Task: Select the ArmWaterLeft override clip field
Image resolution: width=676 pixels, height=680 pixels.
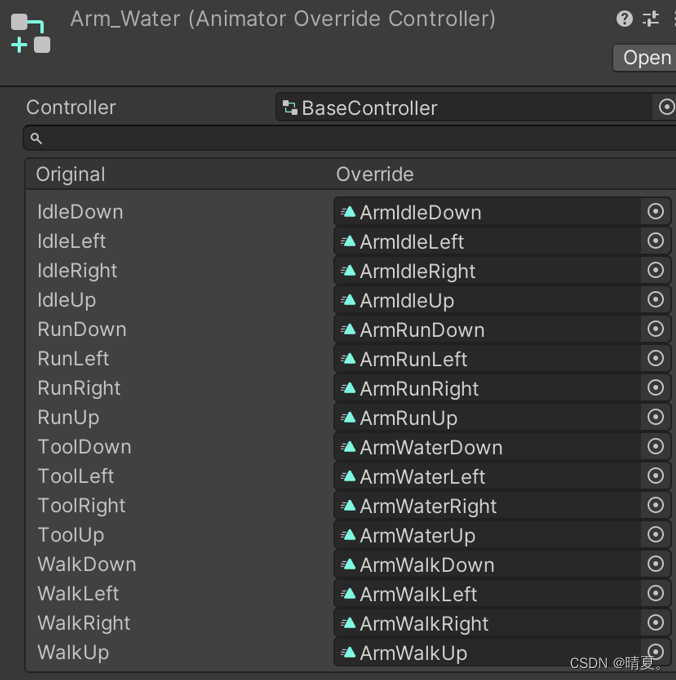Action: pyautogui.click(x=488, y=476)
